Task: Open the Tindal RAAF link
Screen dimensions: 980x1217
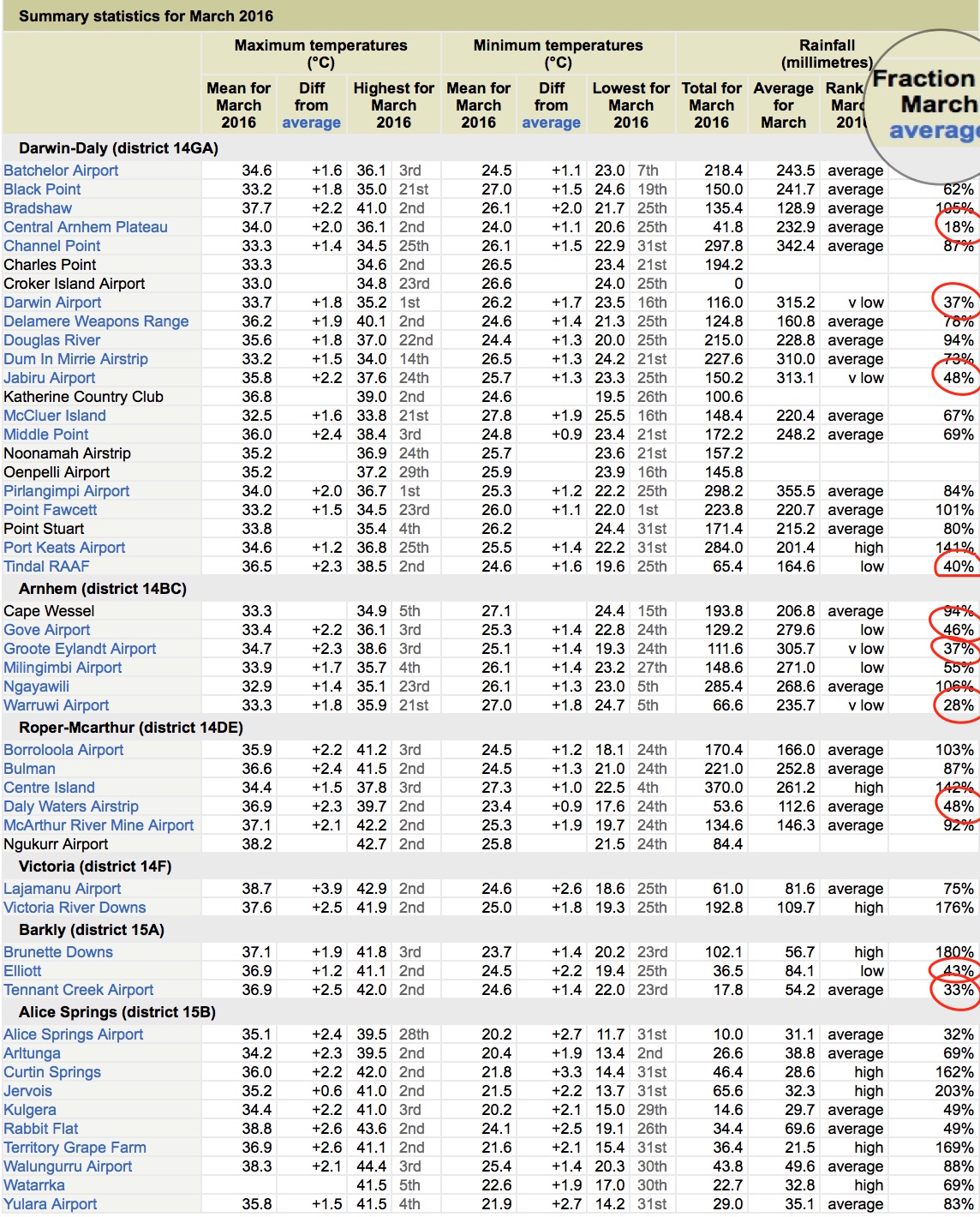Action: click(46, 567)
